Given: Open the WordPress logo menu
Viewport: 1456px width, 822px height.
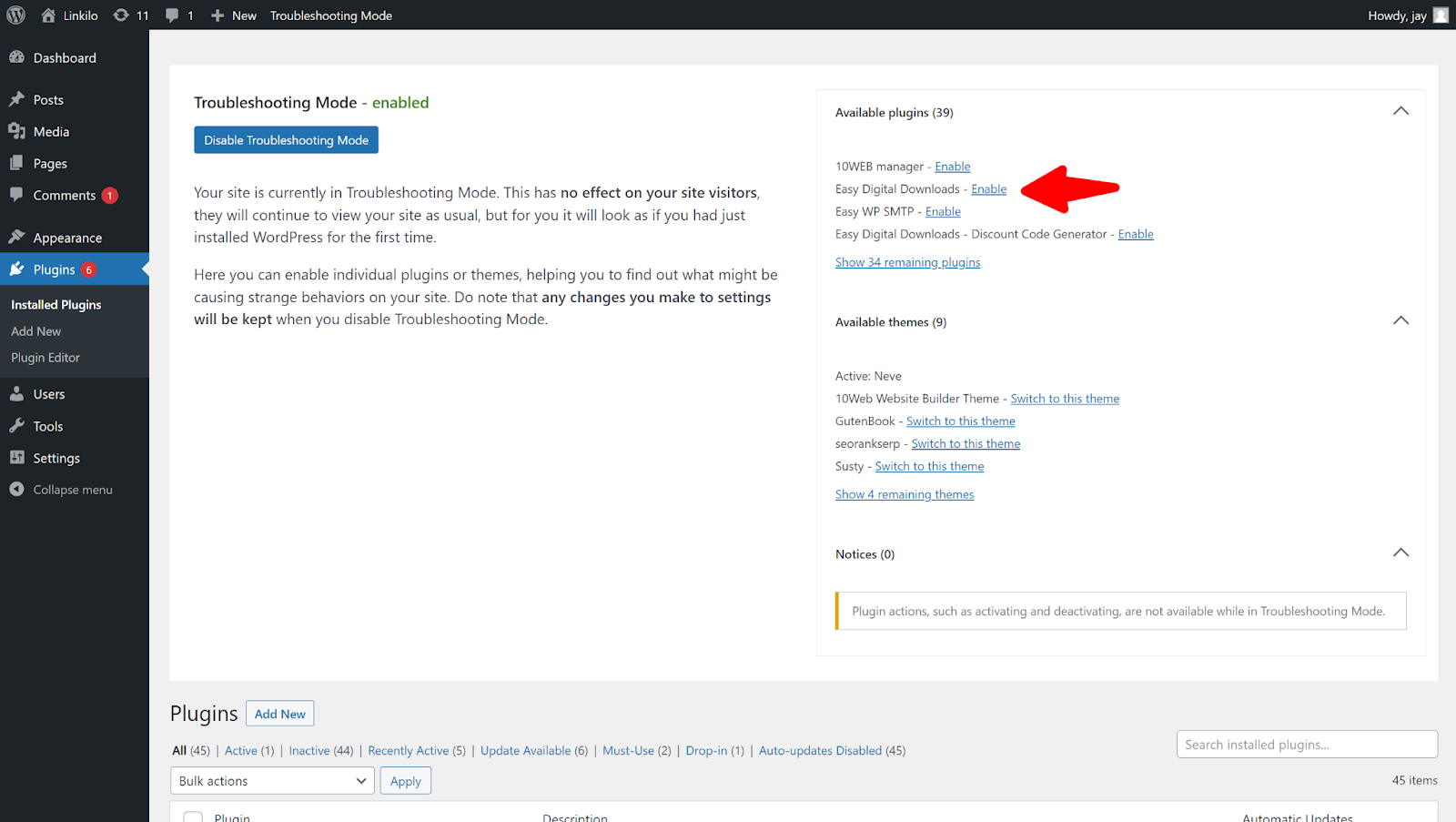Looking at the screenshot, I should coord(15,15).
